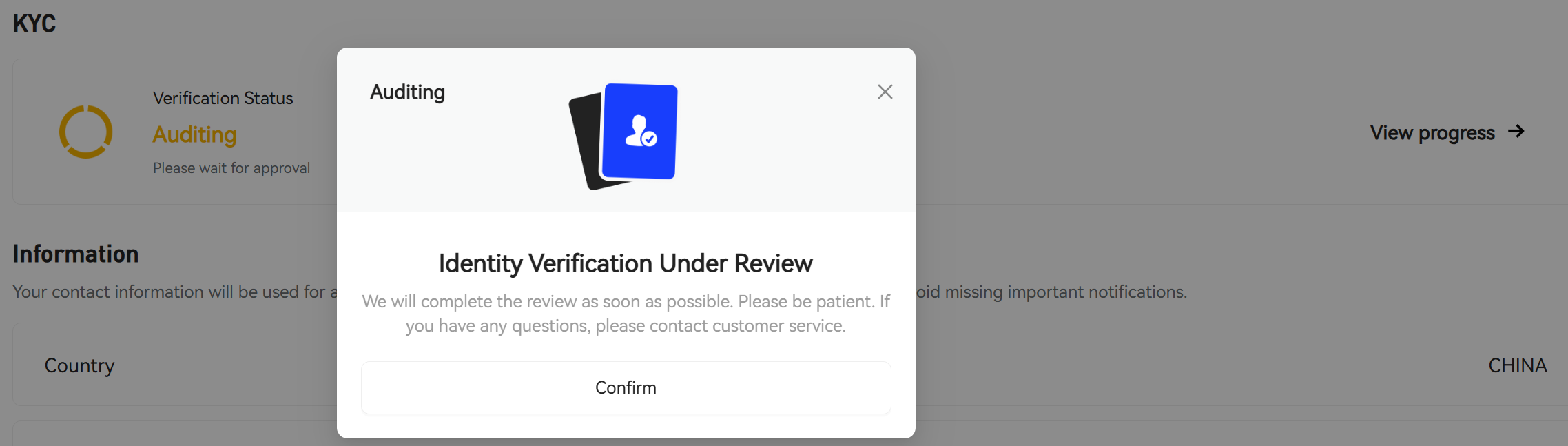1568x446 pixels.
Task: Click the Verification Status label
Action: click(x=223, y=98)
